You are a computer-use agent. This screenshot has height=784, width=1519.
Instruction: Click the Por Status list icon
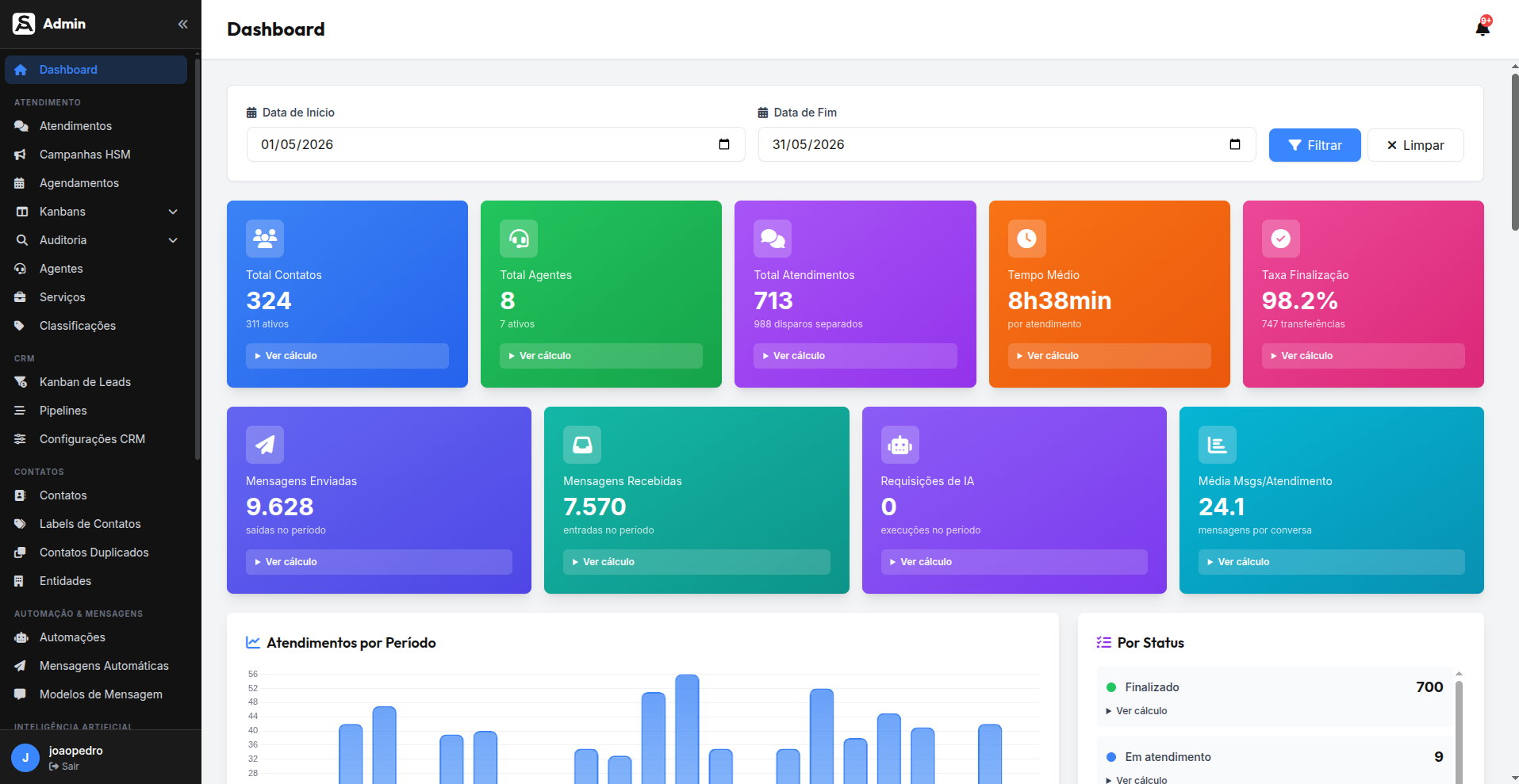coord(1103,643)
